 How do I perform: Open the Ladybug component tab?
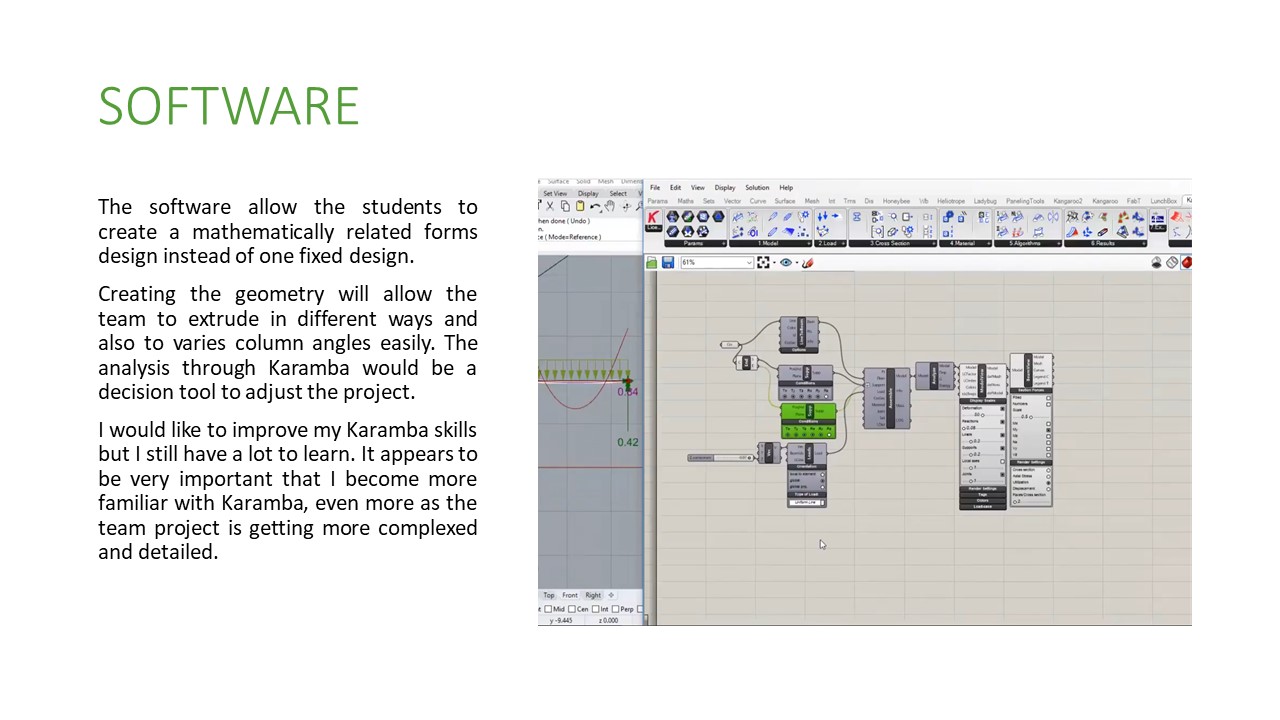point(985,201)
